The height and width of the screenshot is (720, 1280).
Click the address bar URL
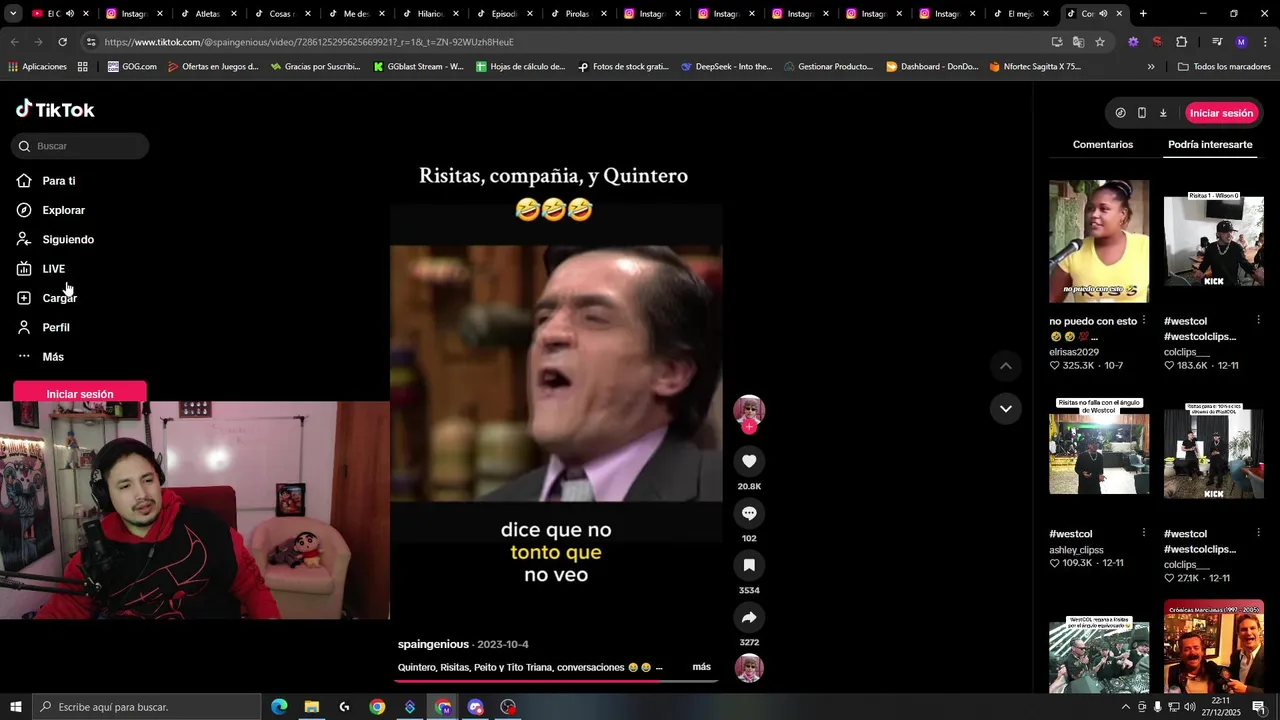(x=309, y=42)
